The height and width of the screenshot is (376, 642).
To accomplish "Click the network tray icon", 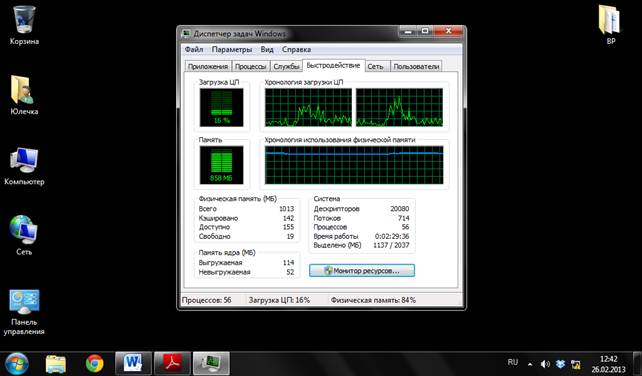I will [x=576, y=364].
